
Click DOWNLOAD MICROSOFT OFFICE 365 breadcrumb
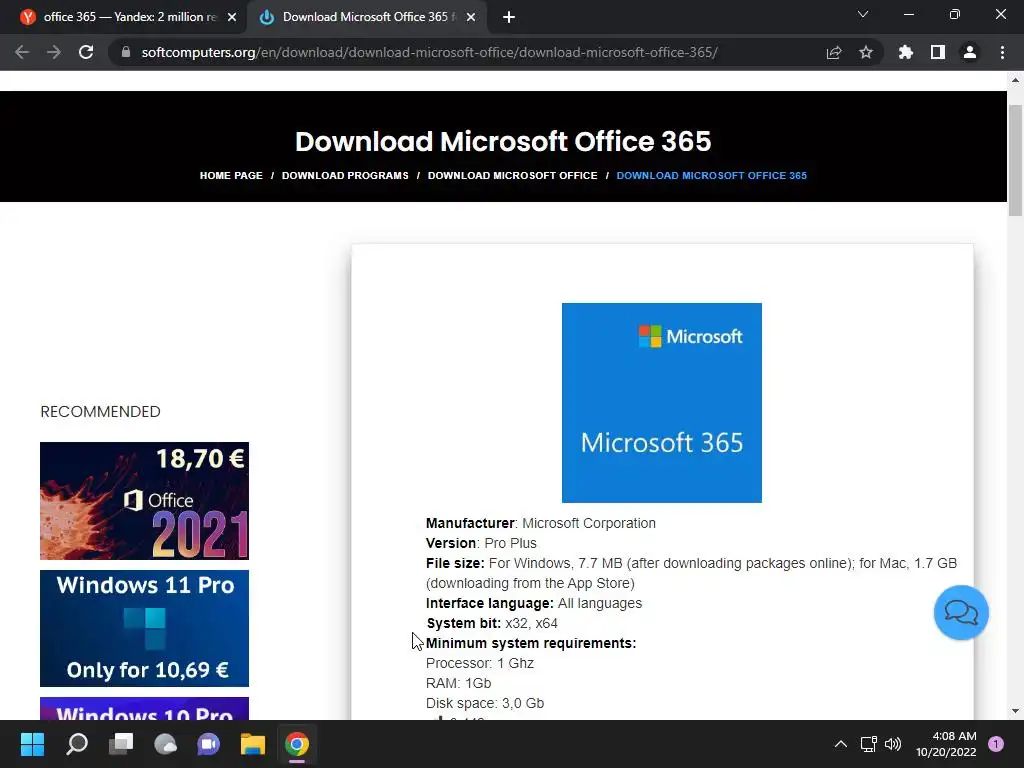[x=712, y=176]
